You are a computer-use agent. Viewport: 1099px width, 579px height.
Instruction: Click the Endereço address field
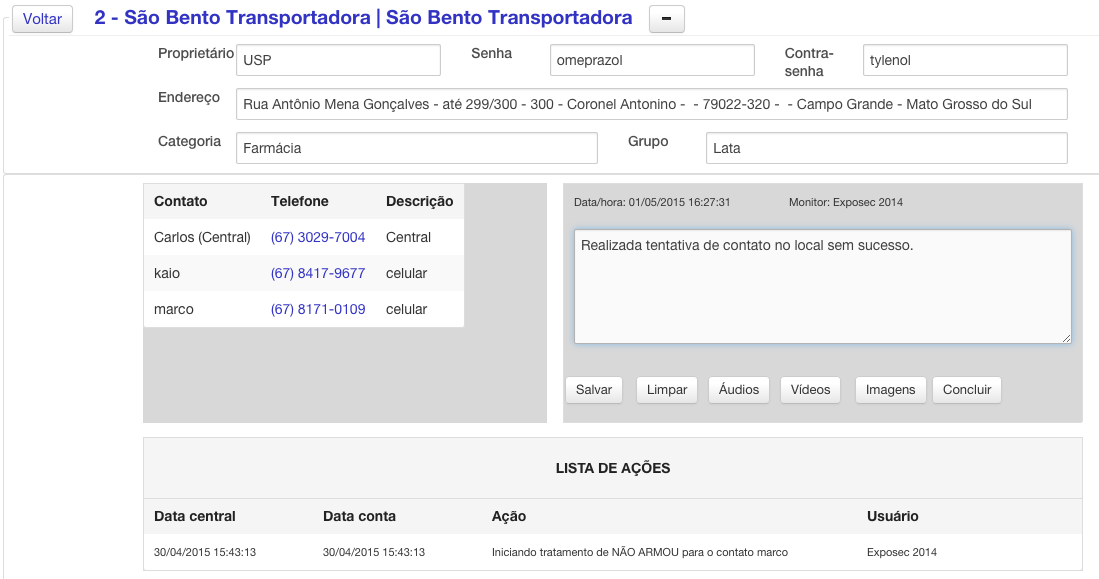(652, 104)
